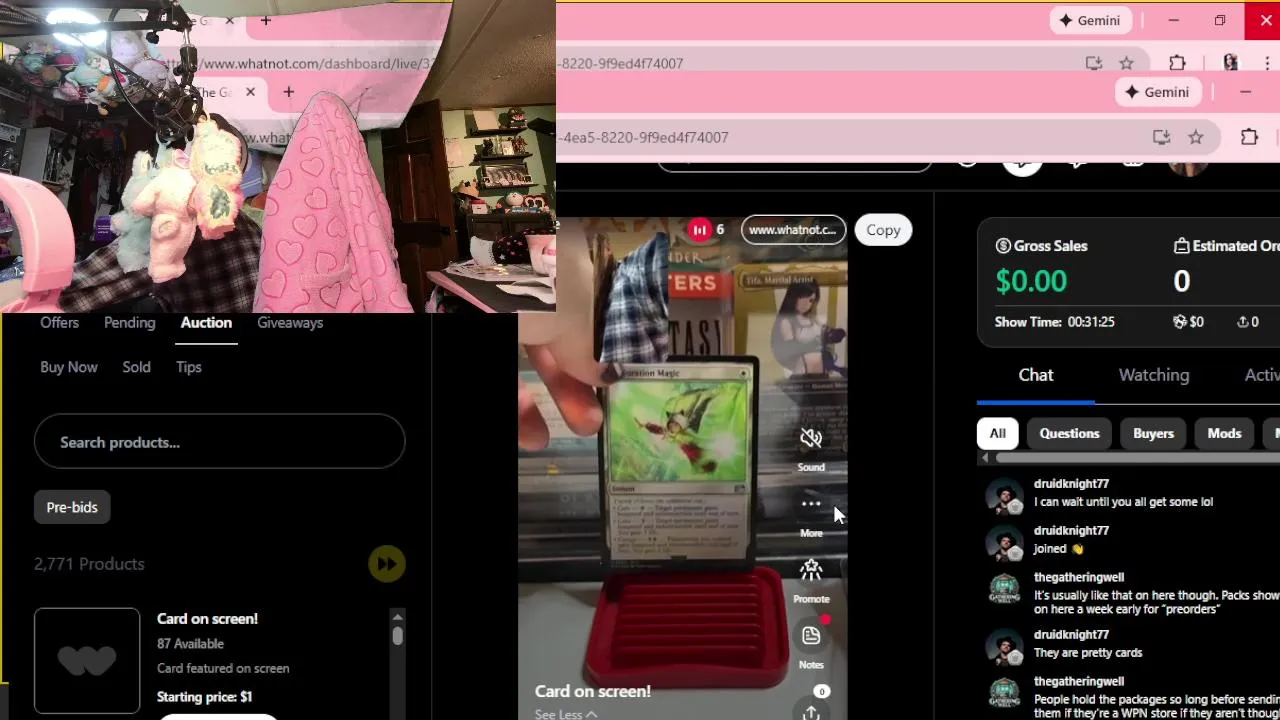Click druidknight77 name above They are pretty cards
Screen dimensions: 1280x720
(1071, 634)
